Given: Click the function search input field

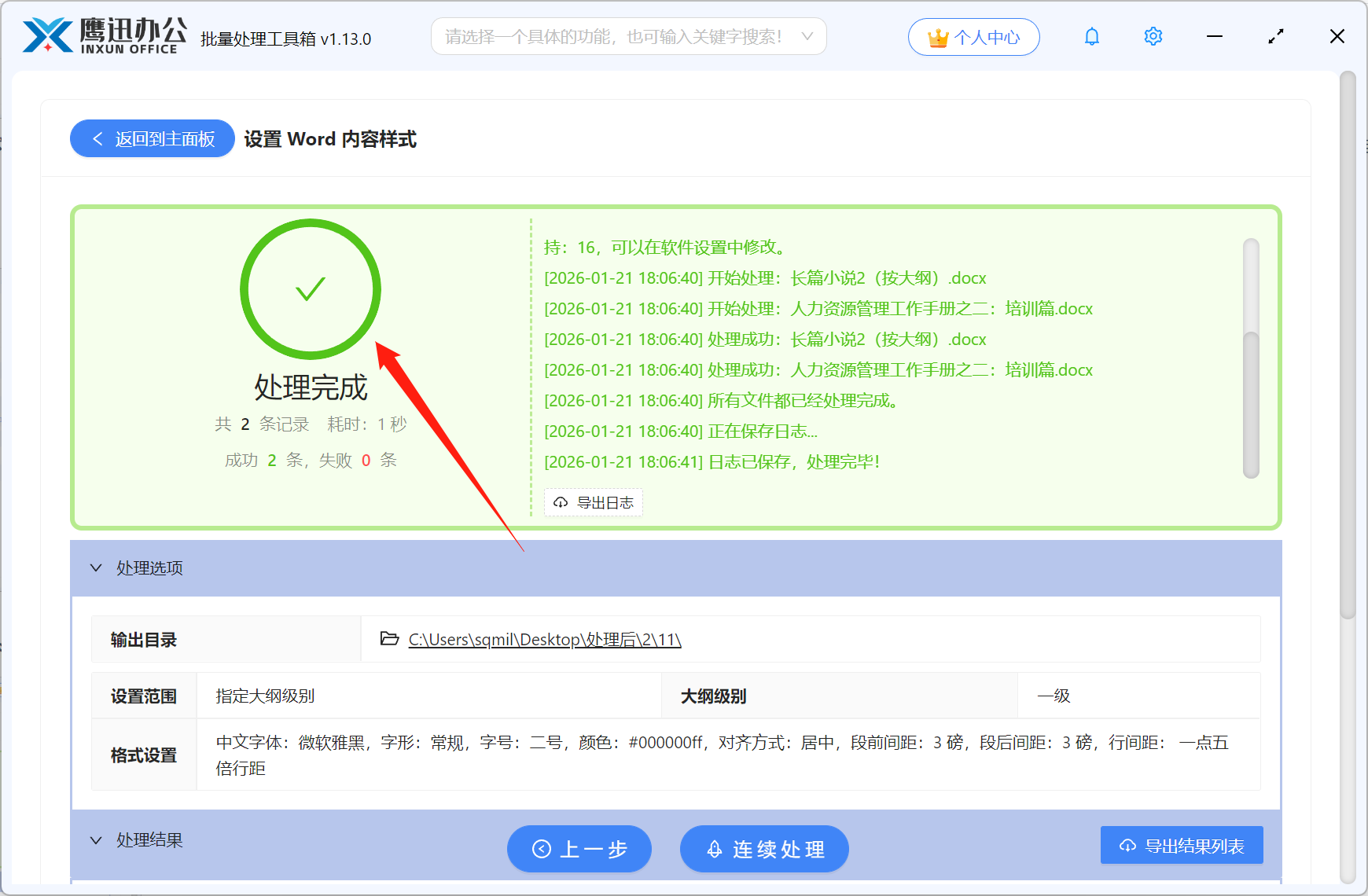Looking at the screenshot, I should coord(621,36).
